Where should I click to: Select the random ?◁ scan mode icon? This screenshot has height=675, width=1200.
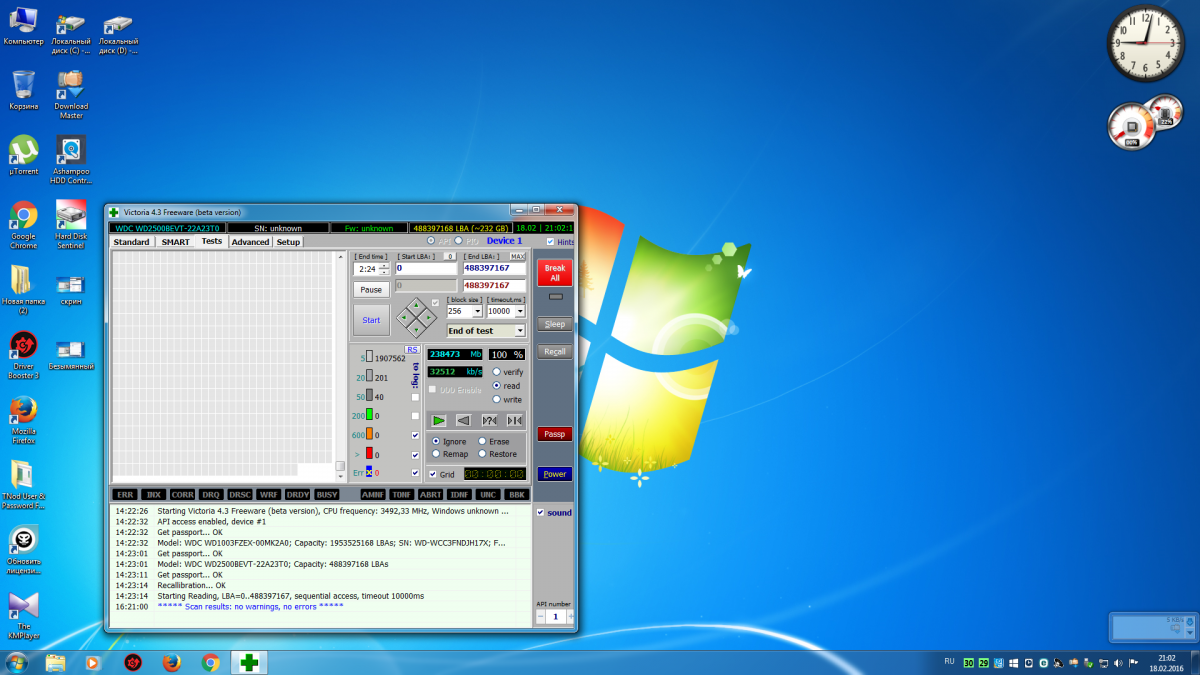coord(489,421)
